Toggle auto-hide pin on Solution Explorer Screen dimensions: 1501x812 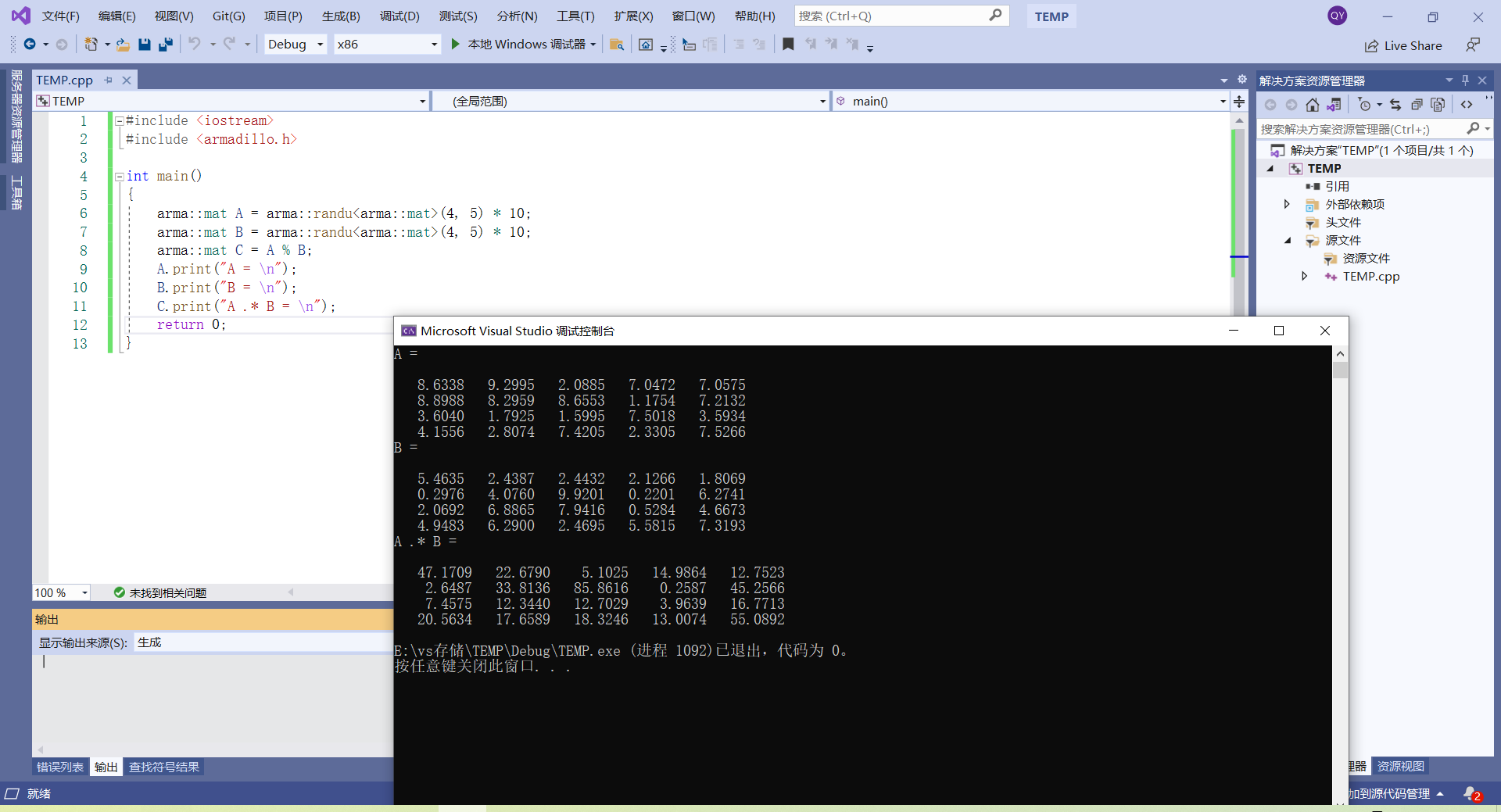[1465, 80]
